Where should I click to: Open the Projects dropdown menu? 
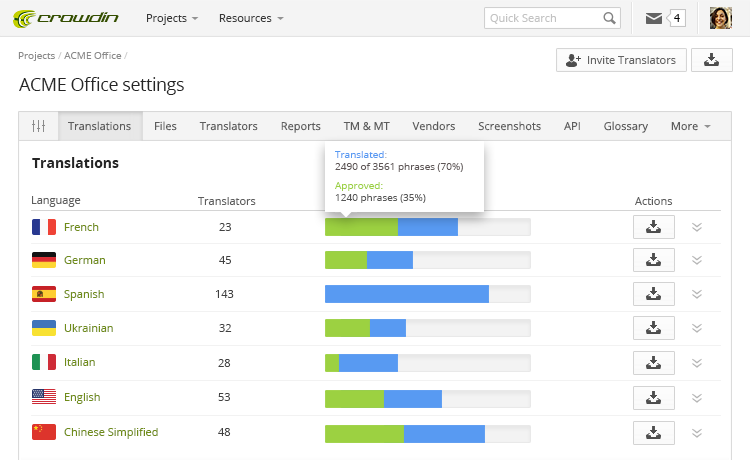click(172, 18)
